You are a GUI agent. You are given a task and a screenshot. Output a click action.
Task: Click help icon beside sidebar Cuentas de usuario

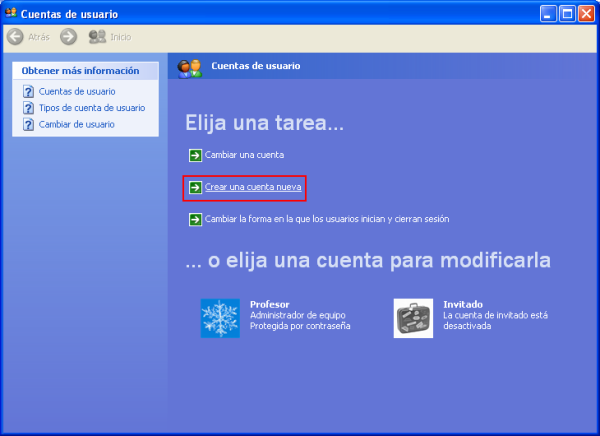point(29,92)
